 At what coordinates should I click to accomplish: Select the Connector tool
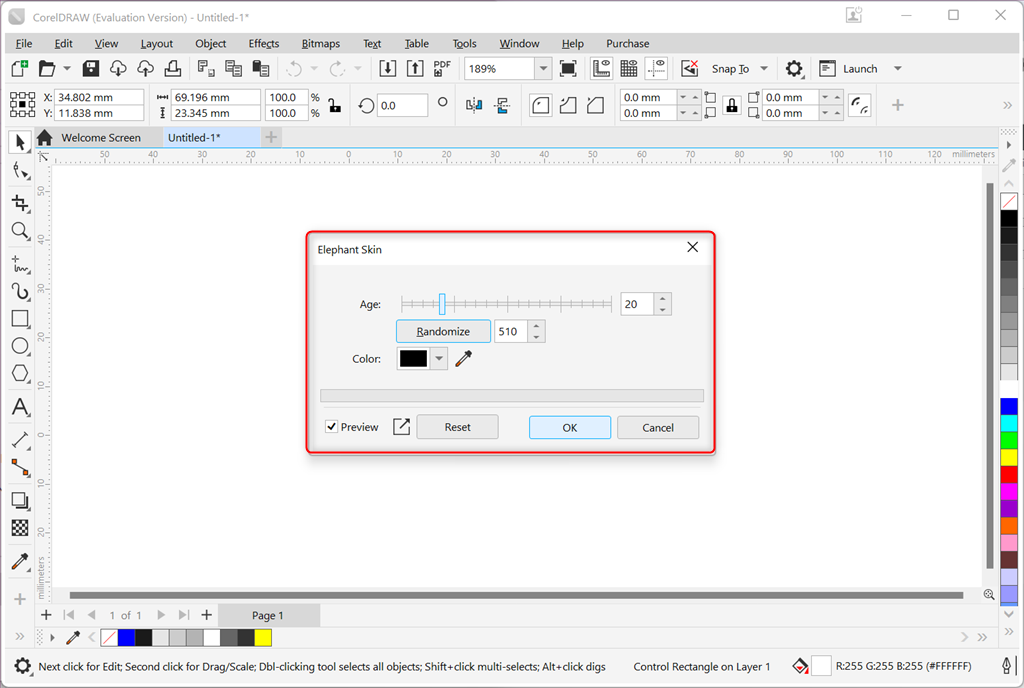[20, 467]
